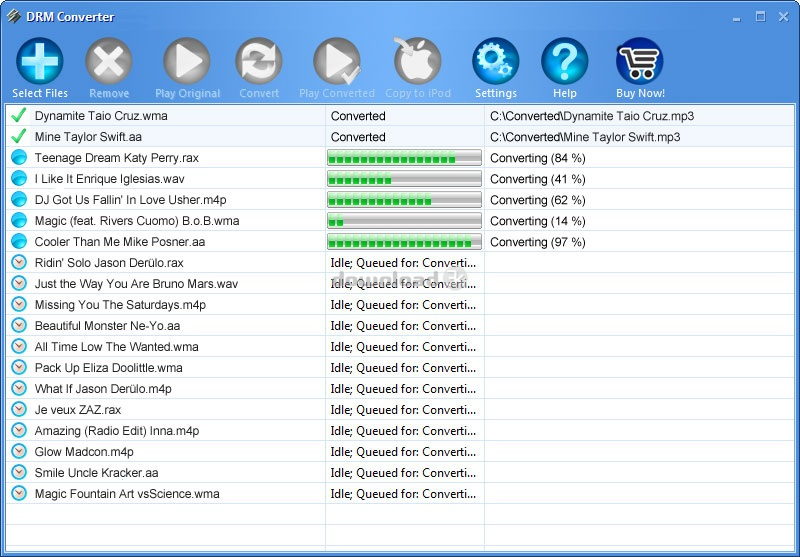Screen dimensions: 800x557
Task: Click progress bar for Teenage Dream Katy Perry
Action: click(x=404, y=158)
